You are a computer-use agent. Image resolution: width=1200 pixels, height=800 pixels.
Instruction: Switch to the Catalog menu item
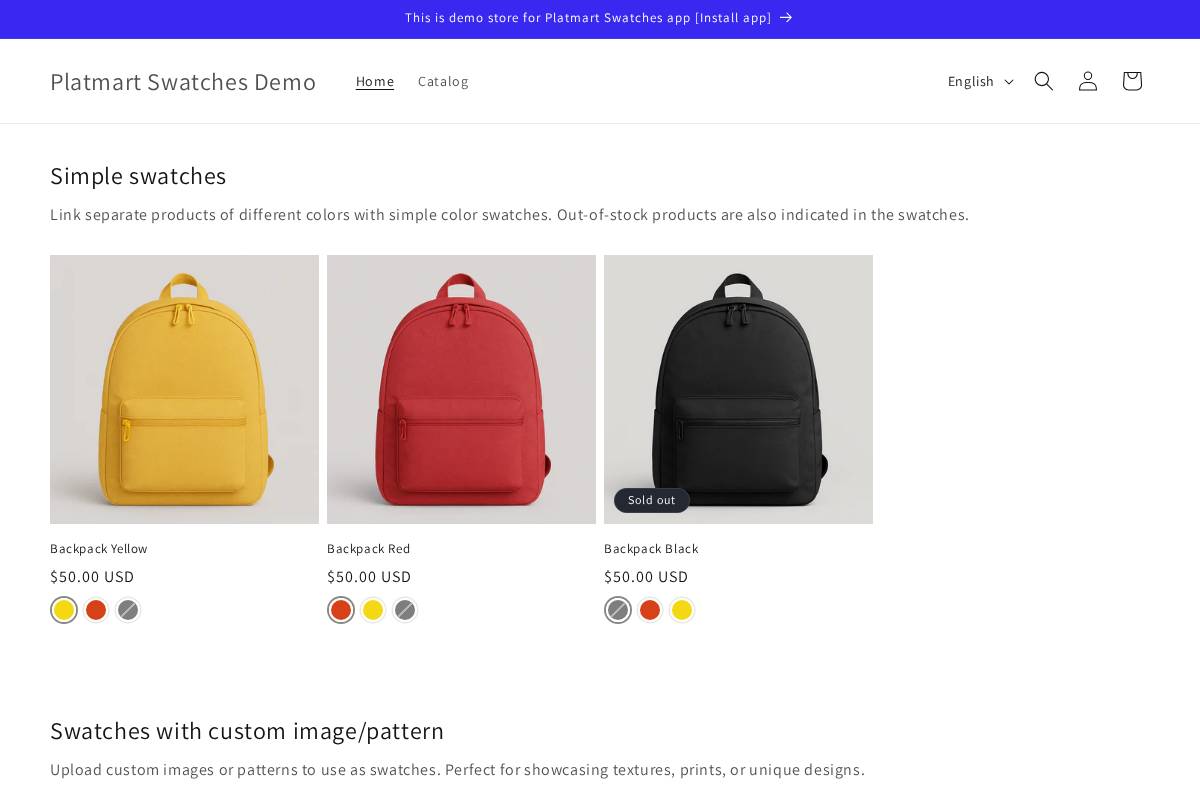443,81
